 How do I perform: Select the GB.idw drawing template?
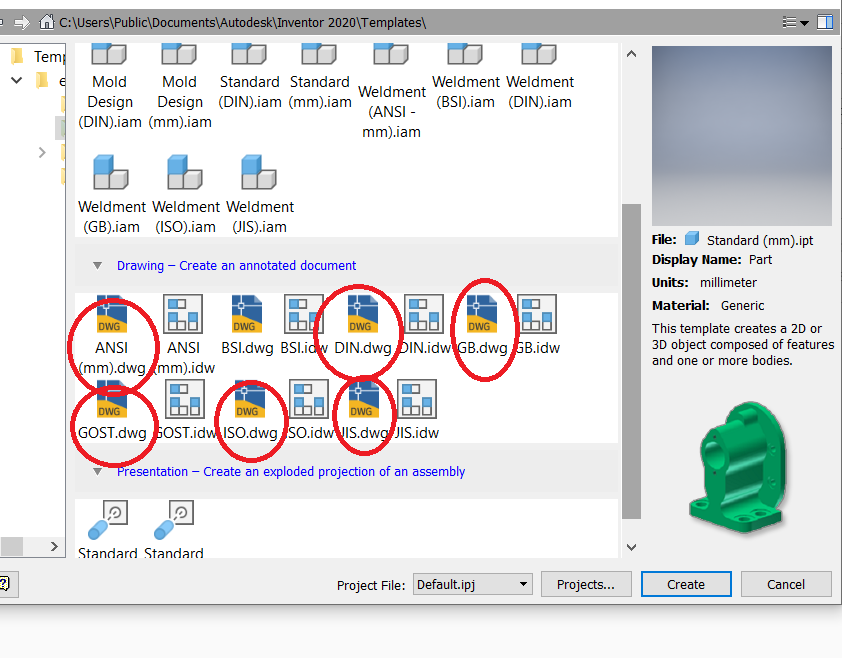pos(537,325)
